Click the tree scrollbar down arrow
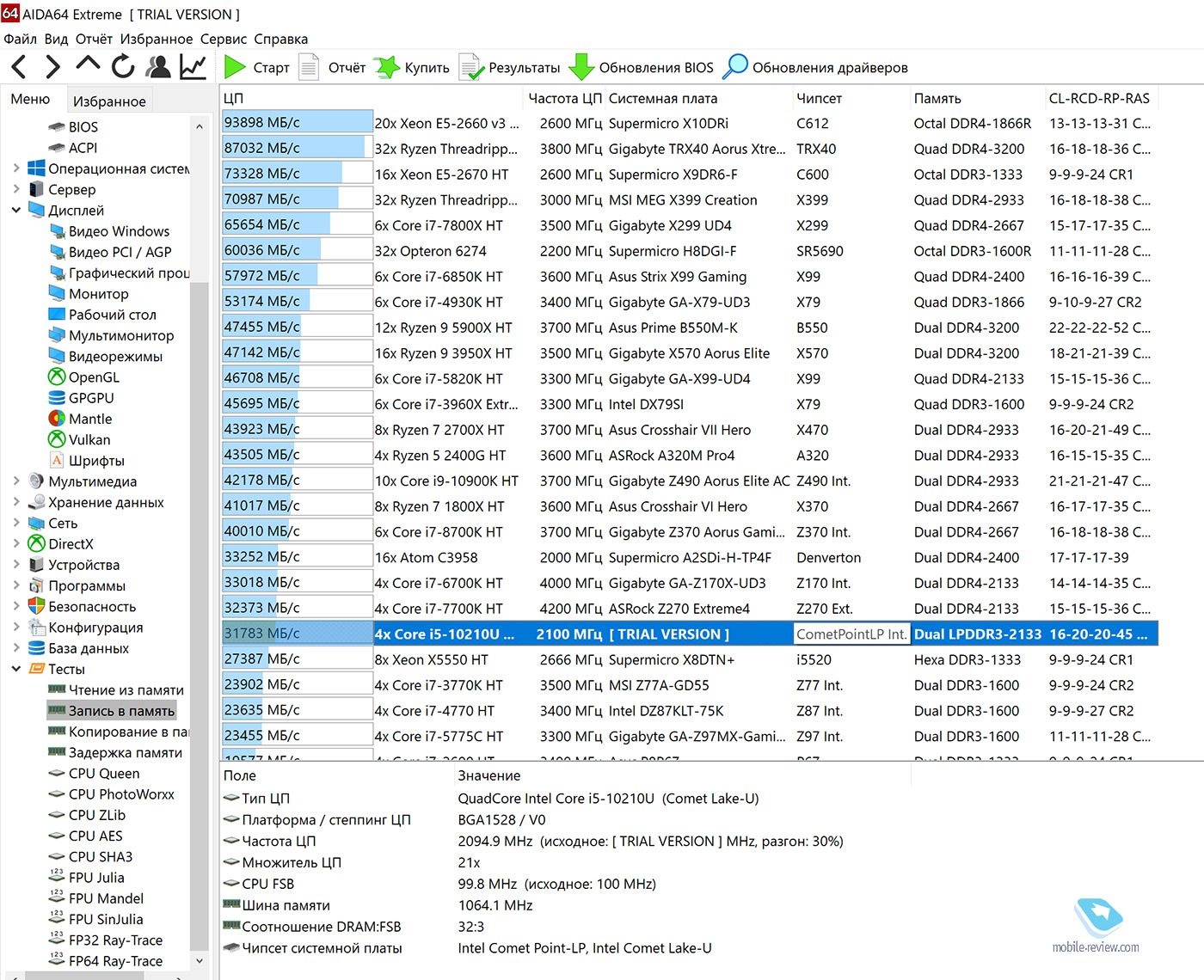1204x980 pixels. coord(200,960)
